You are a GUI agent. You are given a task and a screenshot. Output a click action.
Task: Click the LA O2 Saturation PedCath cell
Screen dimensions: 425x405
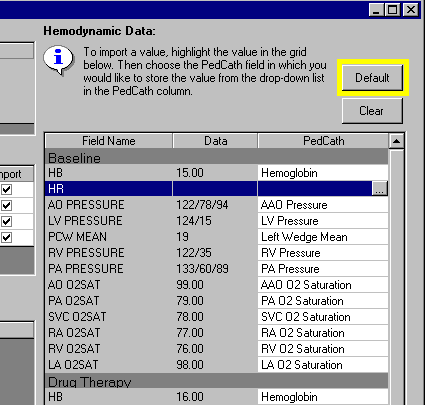point(323,365)
